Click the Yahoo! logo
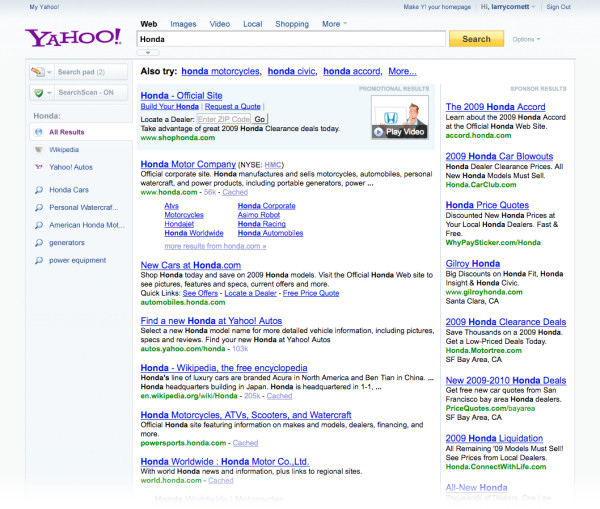 (x=73, y=38)
